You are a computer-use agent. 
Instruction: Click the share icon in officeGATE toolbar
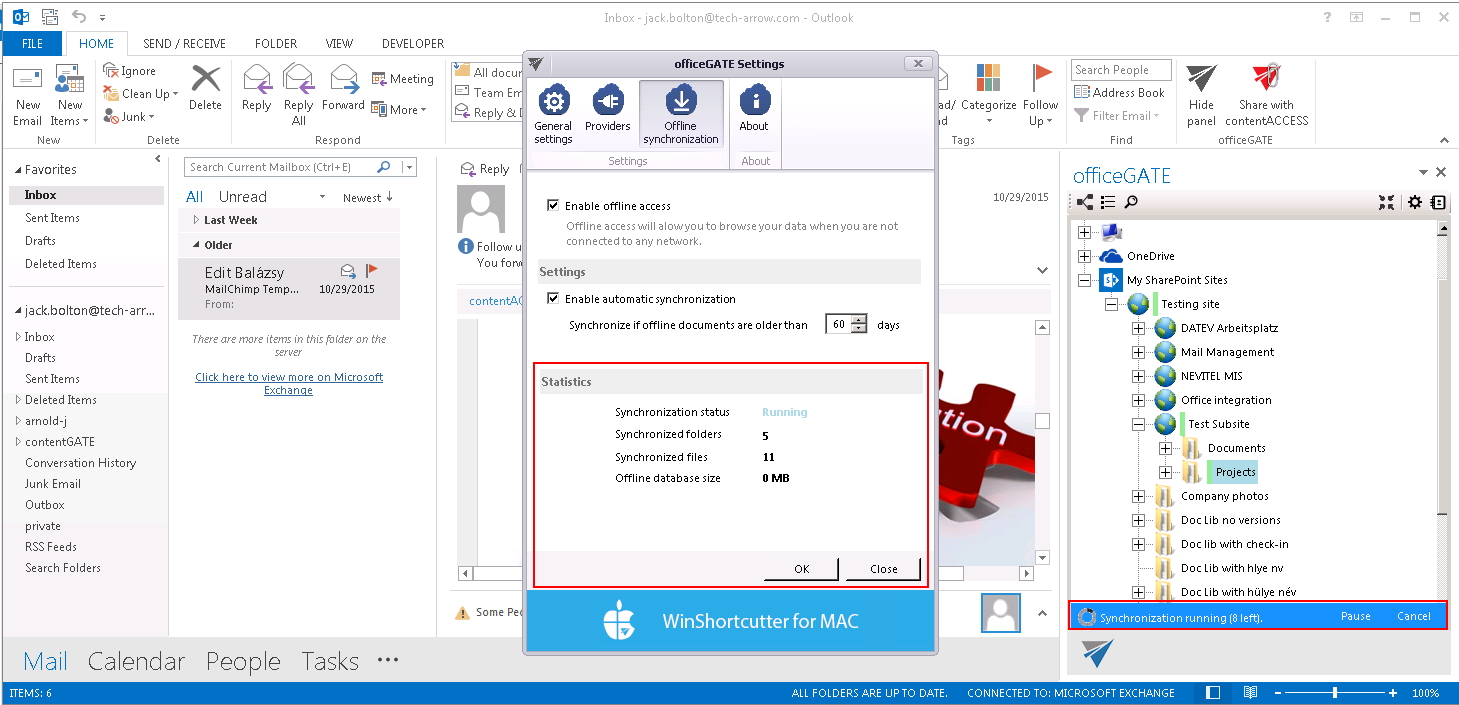1085,202
